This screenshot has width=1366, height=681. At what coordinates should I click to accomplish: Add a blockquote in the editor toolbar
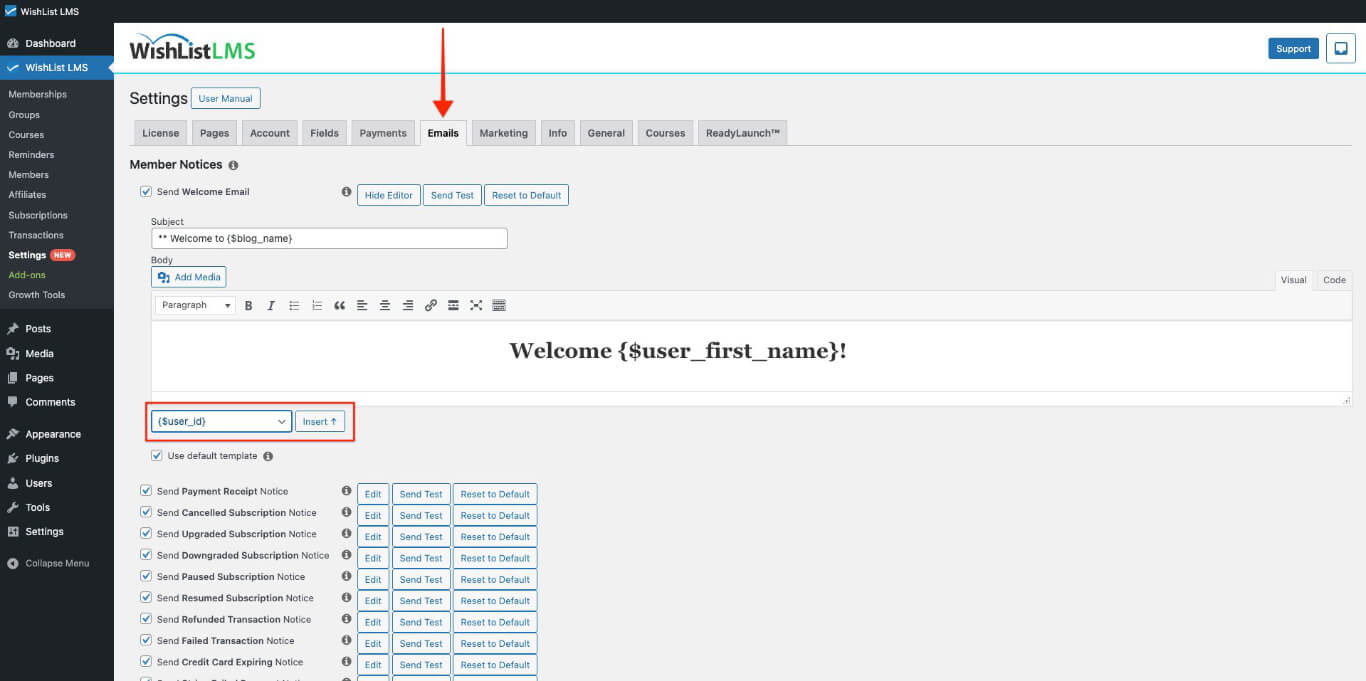340,305
